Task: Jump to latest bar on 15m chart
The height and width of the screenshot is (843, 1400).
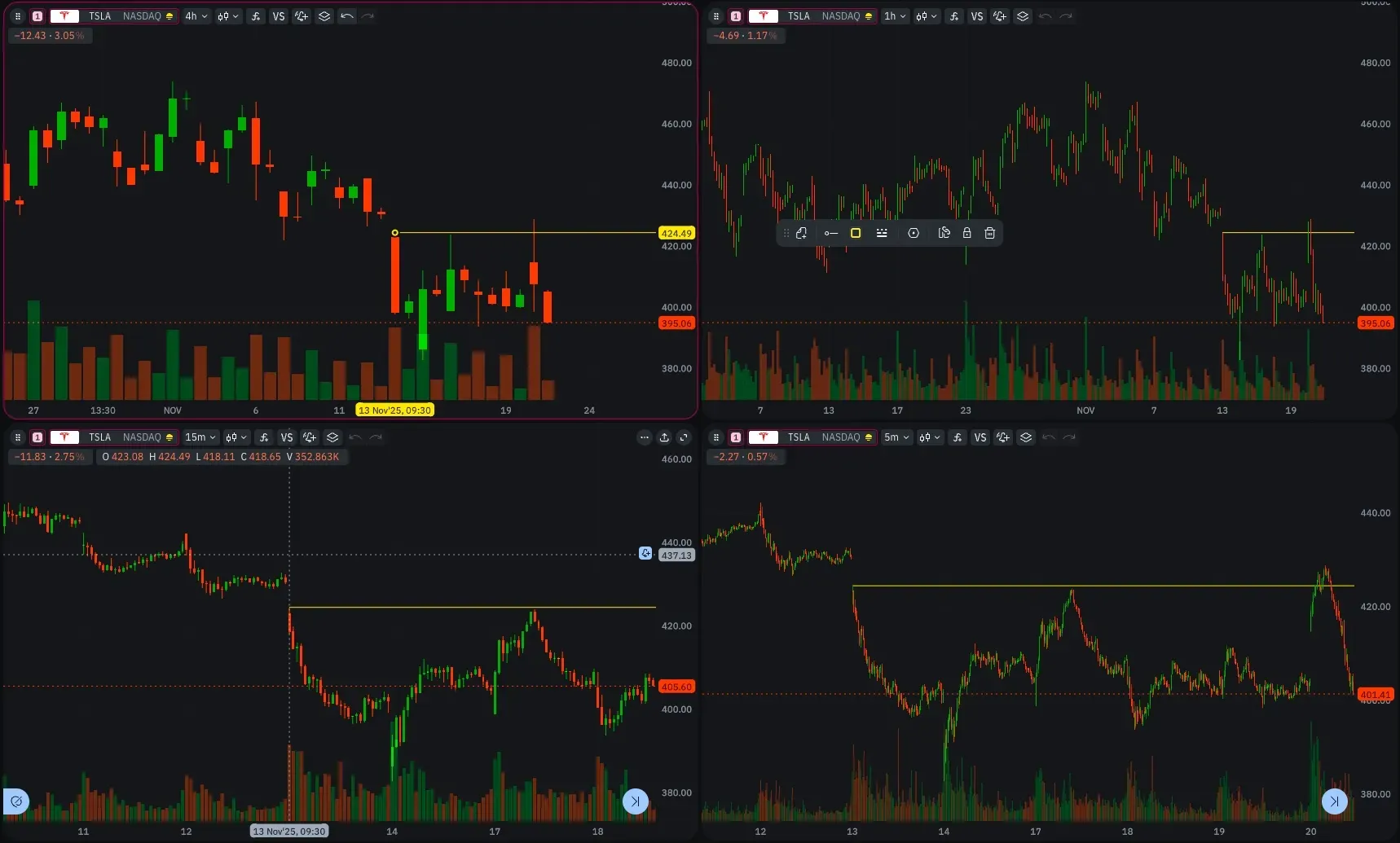Action: [635, 801]
